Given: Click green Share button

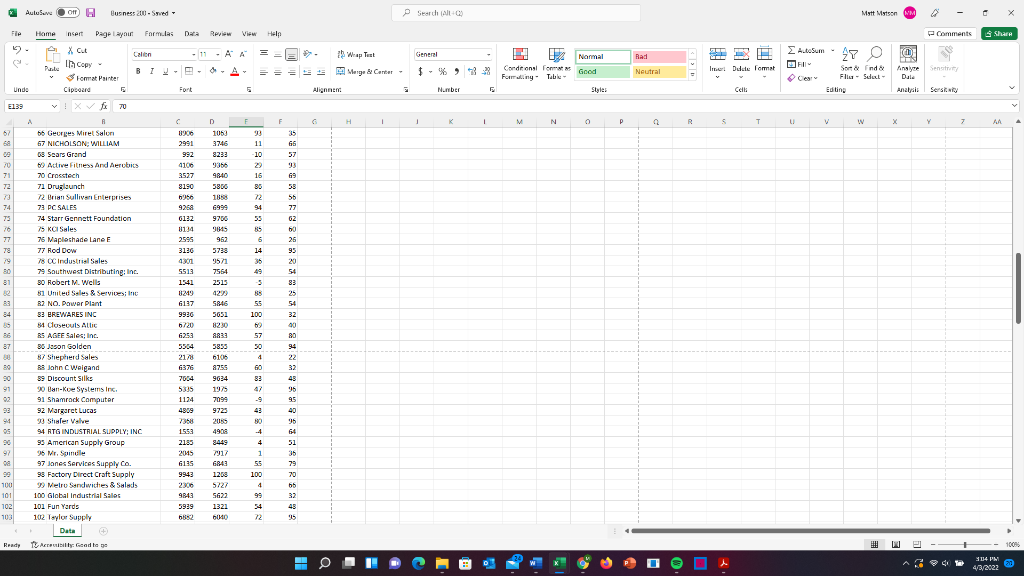Looking at the screenshot, I should click(x=999, y=33).
